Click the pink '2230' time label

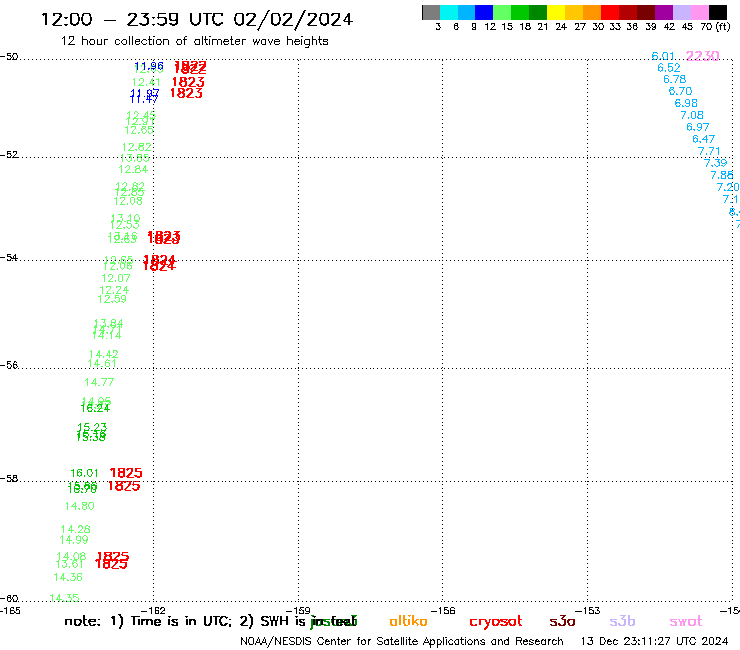pyautogui.click(x=702, y=56)
